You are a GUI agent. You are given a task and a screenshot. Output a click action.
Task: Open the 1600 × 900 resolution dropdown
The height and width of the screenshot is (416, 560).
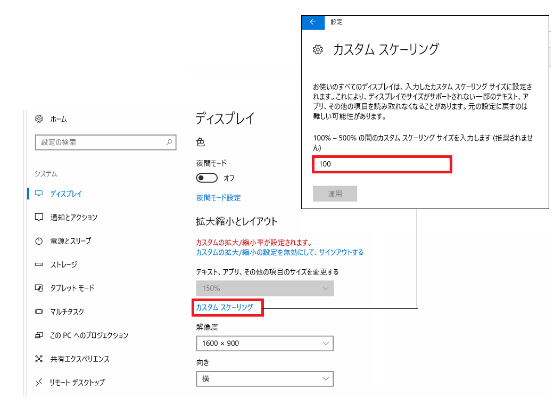pyautogui.click(x=265, y=344)
